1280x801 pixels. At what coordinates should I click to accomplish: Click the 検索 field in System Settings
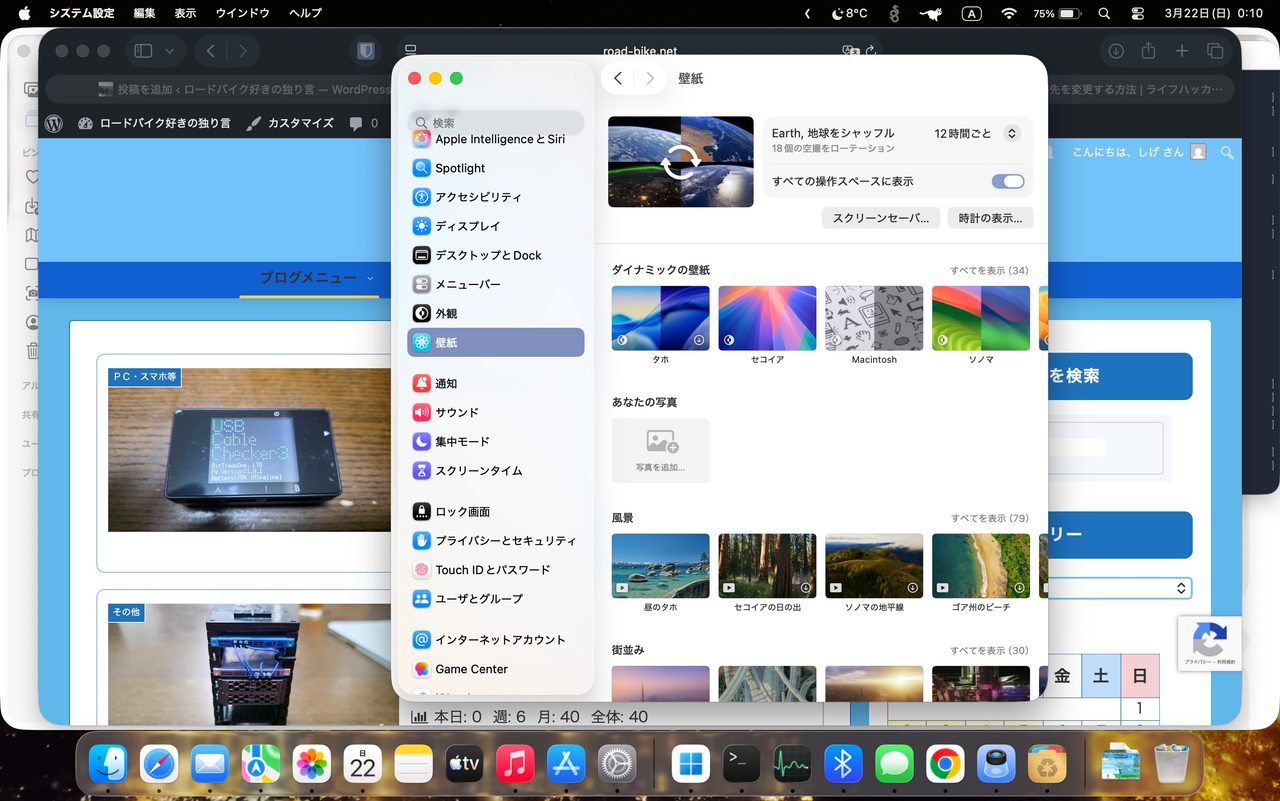[x=500, y=123]
